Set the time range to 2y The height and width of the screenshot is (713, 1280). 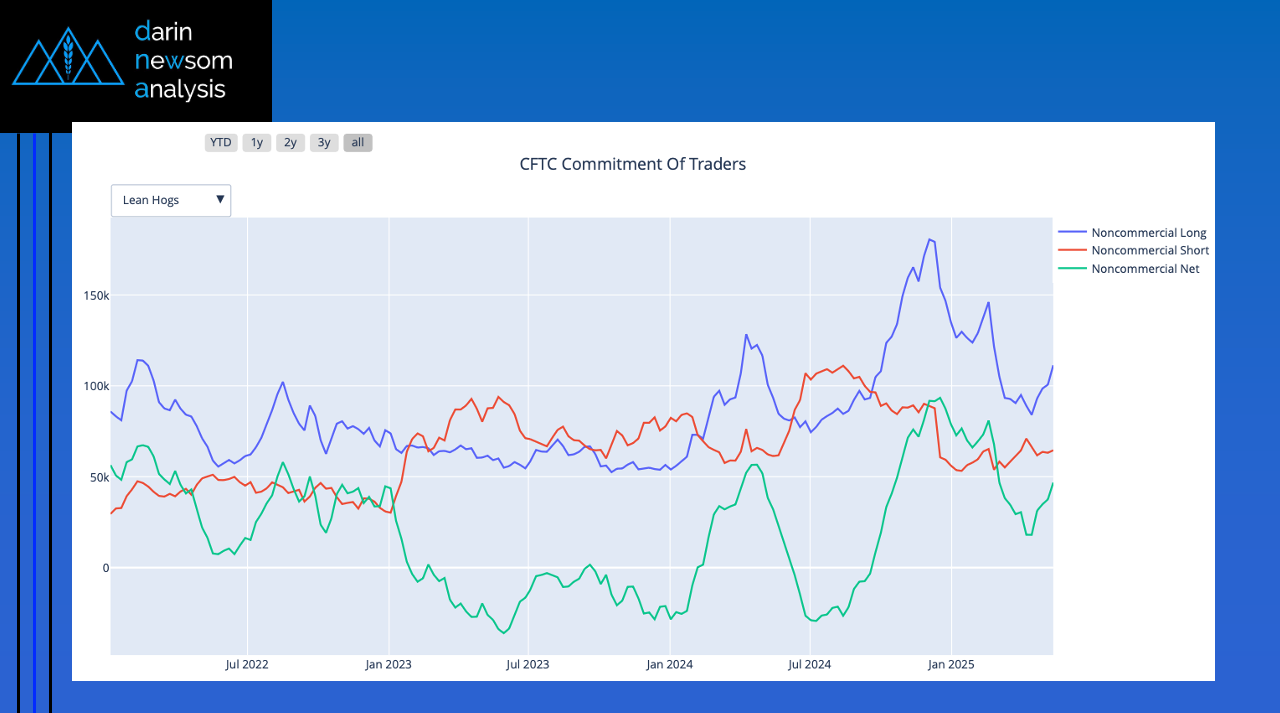[x=290, y=143]
